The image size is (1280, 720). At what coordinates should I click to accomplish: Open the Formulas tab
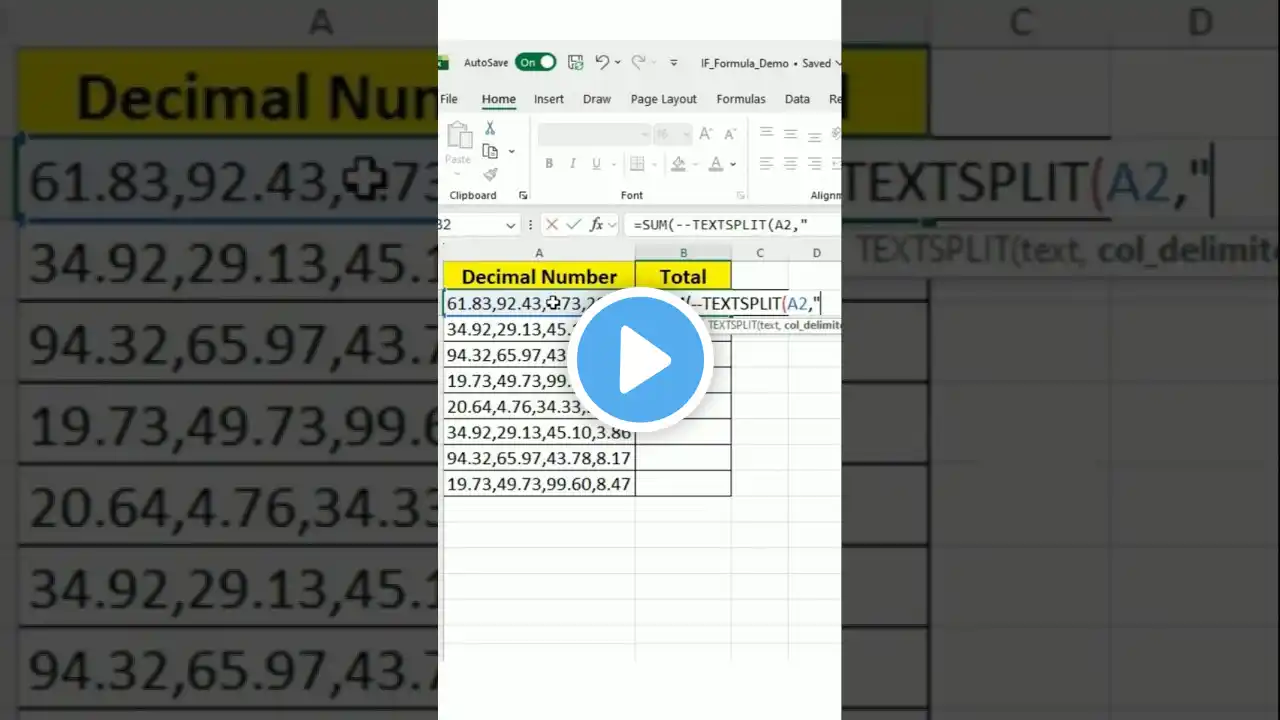coord(741,99)
